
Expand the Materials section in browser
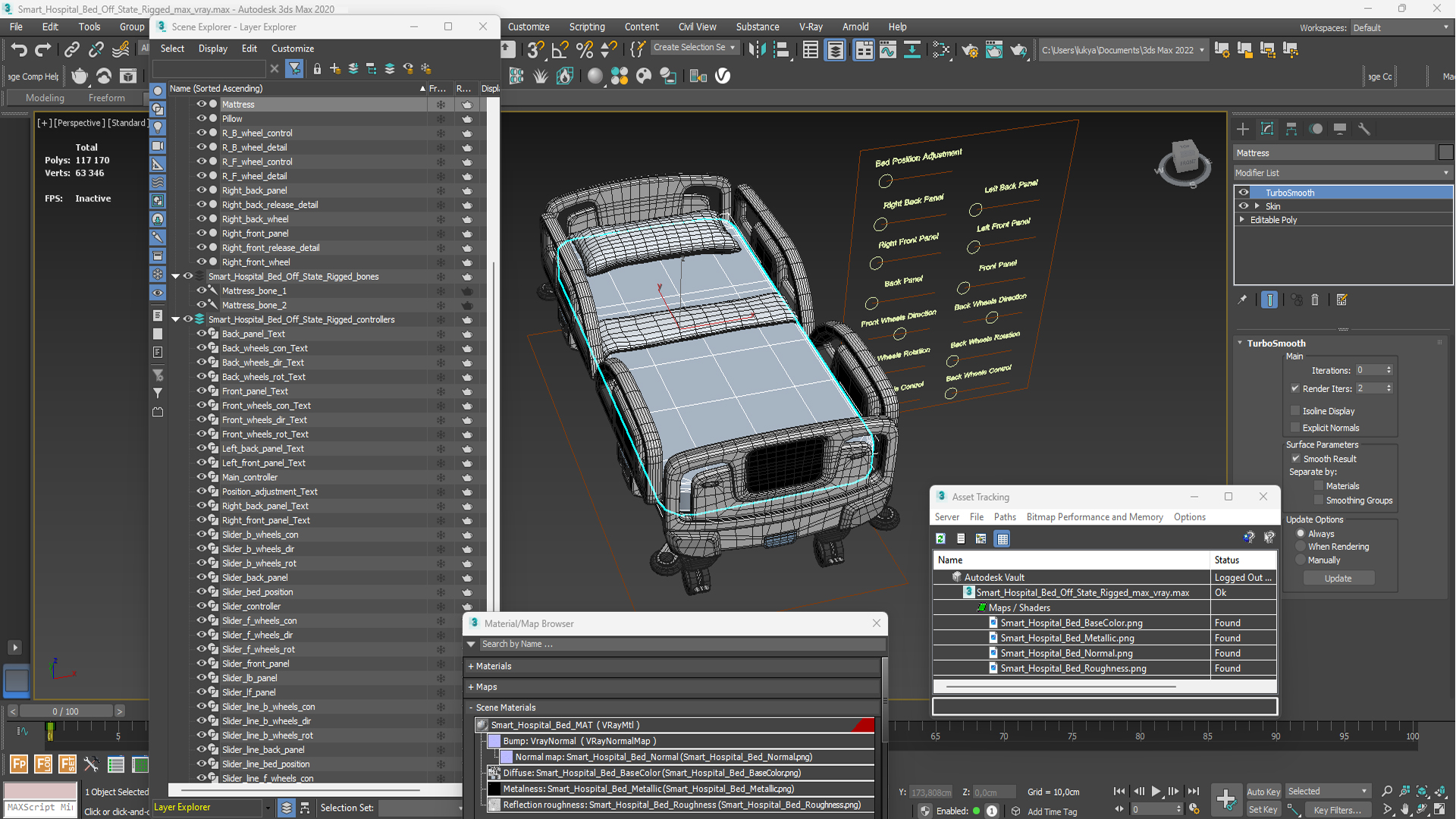click(471, 667)
